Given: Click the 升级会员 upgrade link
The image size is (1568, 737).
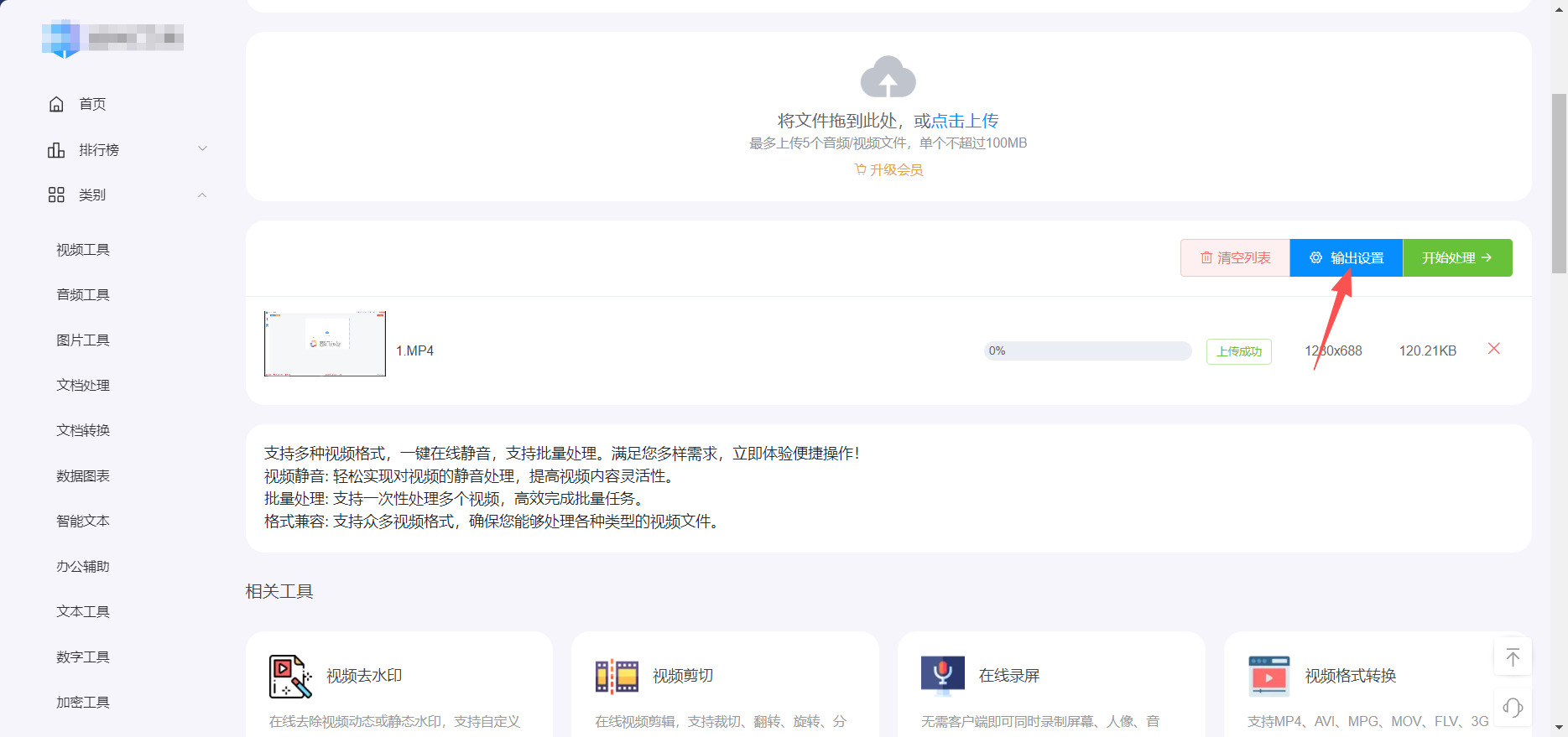Looking at the screenshot, I should [x=888, y=169].
